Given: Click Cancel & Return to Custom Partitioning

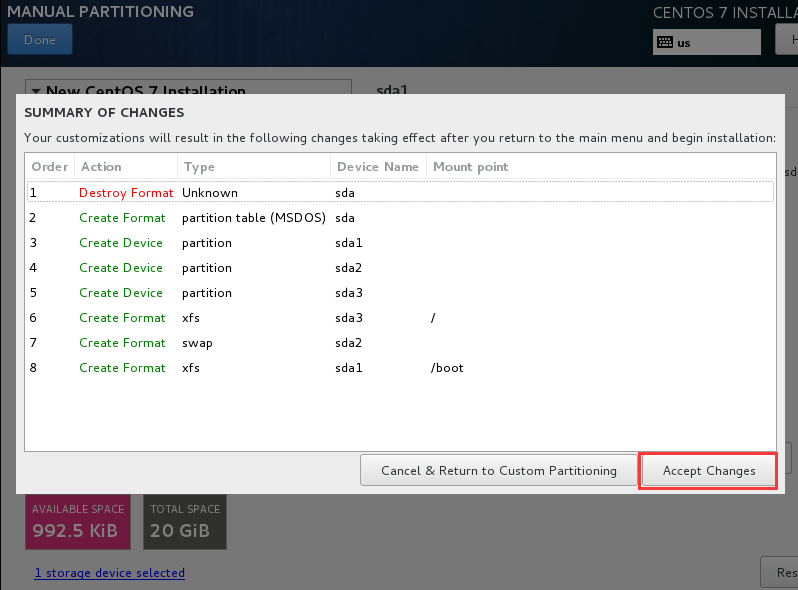Looking at the screenshot, I should click(x=499, y=471).
